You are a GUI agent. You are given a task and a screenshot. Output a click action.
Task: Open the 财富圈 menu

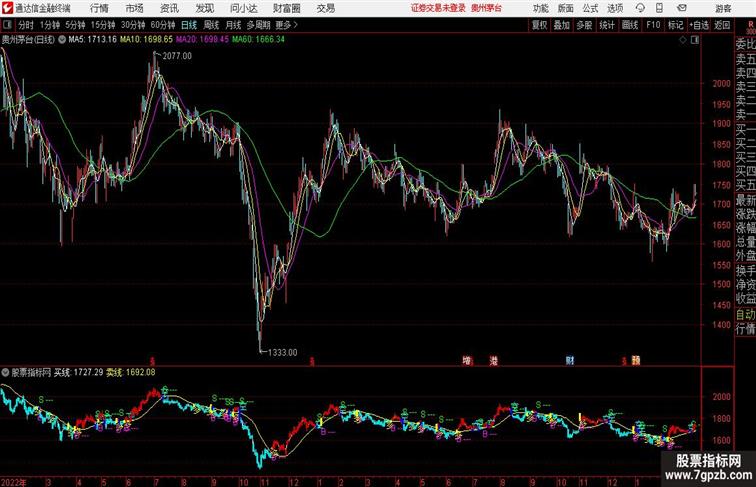tap(286, 8)
